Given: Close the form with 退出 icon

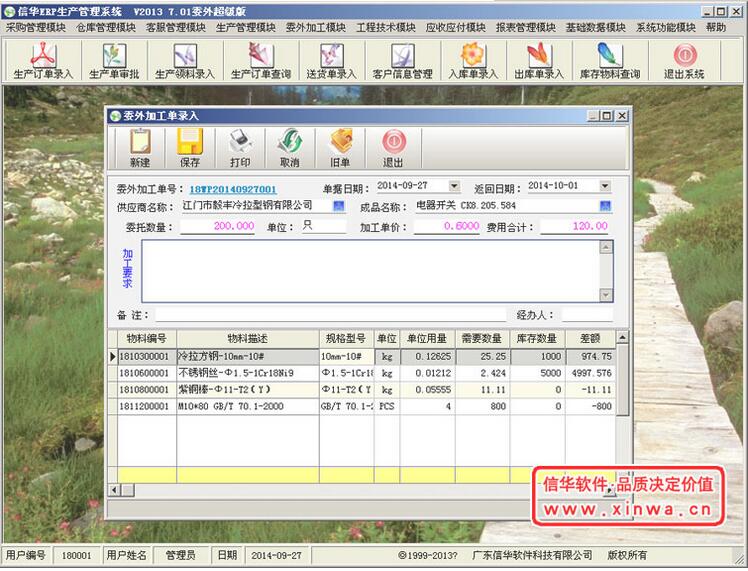Looking at the screenshot, I should tap(393, 148).
